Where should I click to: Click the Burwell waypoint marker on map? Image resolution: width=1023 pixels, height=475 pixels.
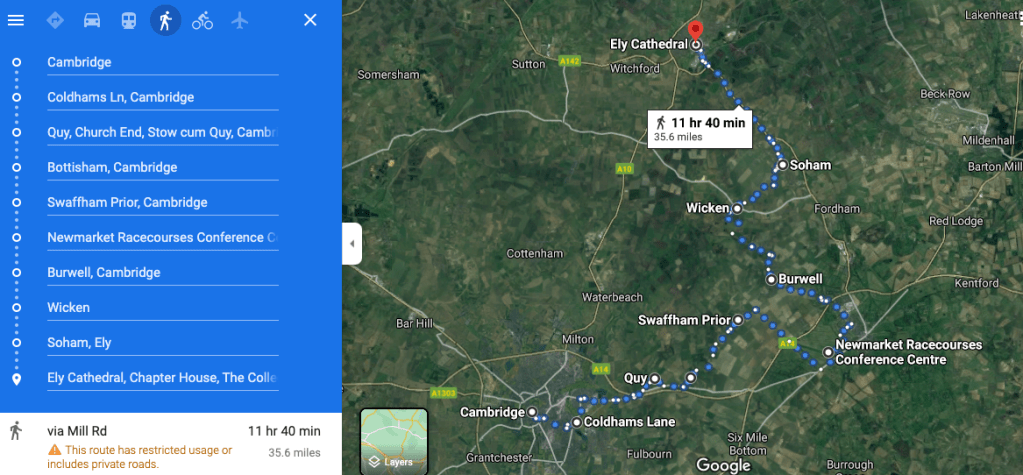pos(771,280)
